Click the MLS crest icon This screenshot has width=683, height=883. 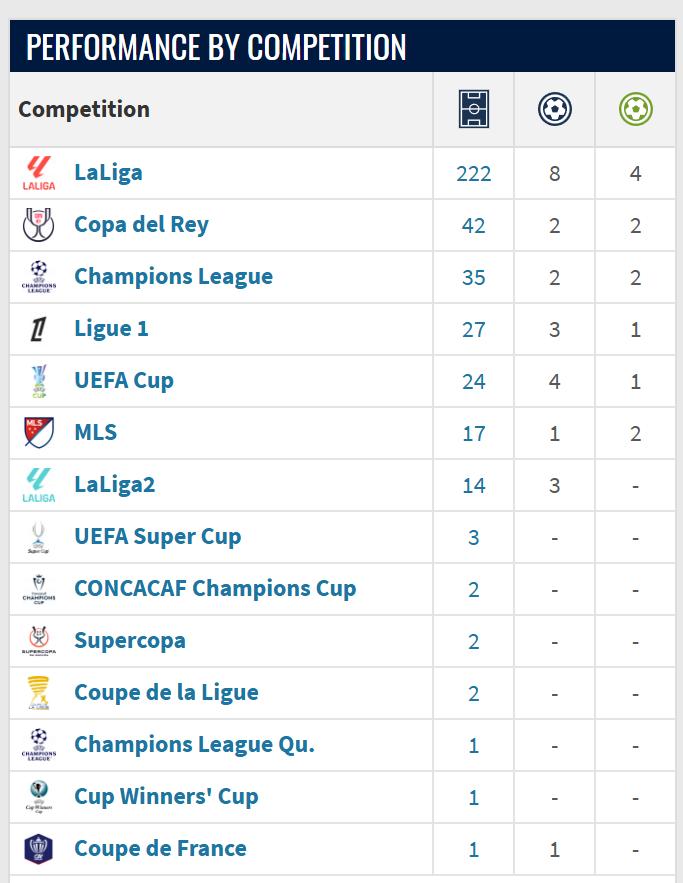[39, 433]
